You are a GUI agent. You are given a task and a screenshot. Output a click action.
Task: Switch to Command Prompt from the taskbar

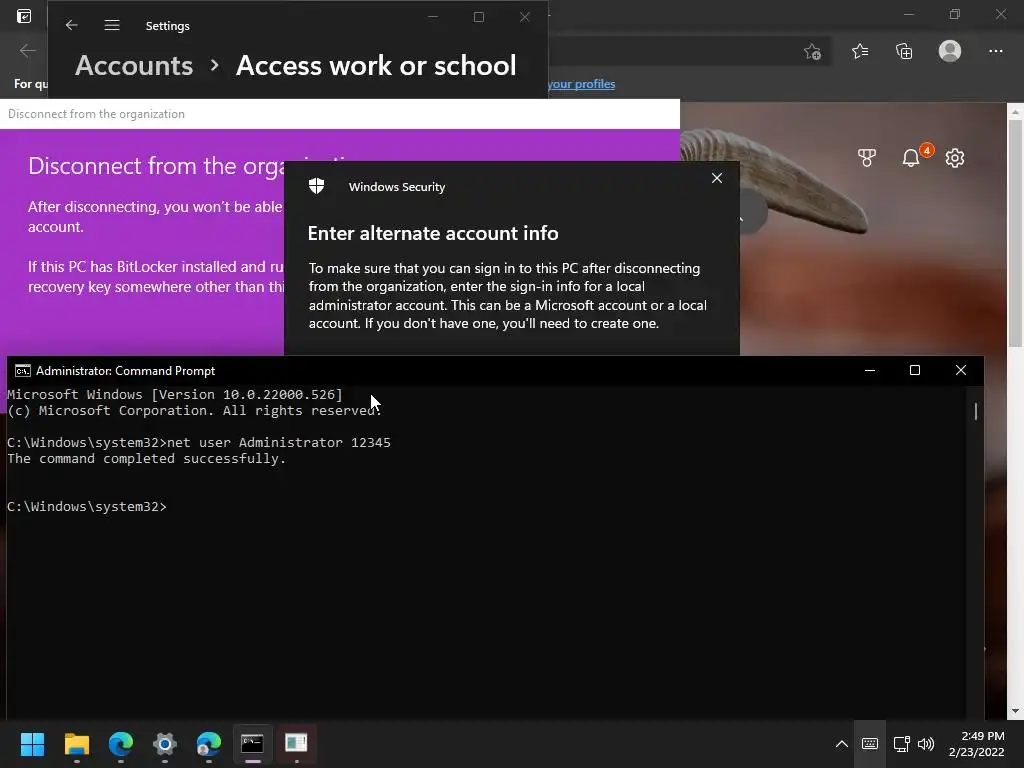(x=252, y=744)
